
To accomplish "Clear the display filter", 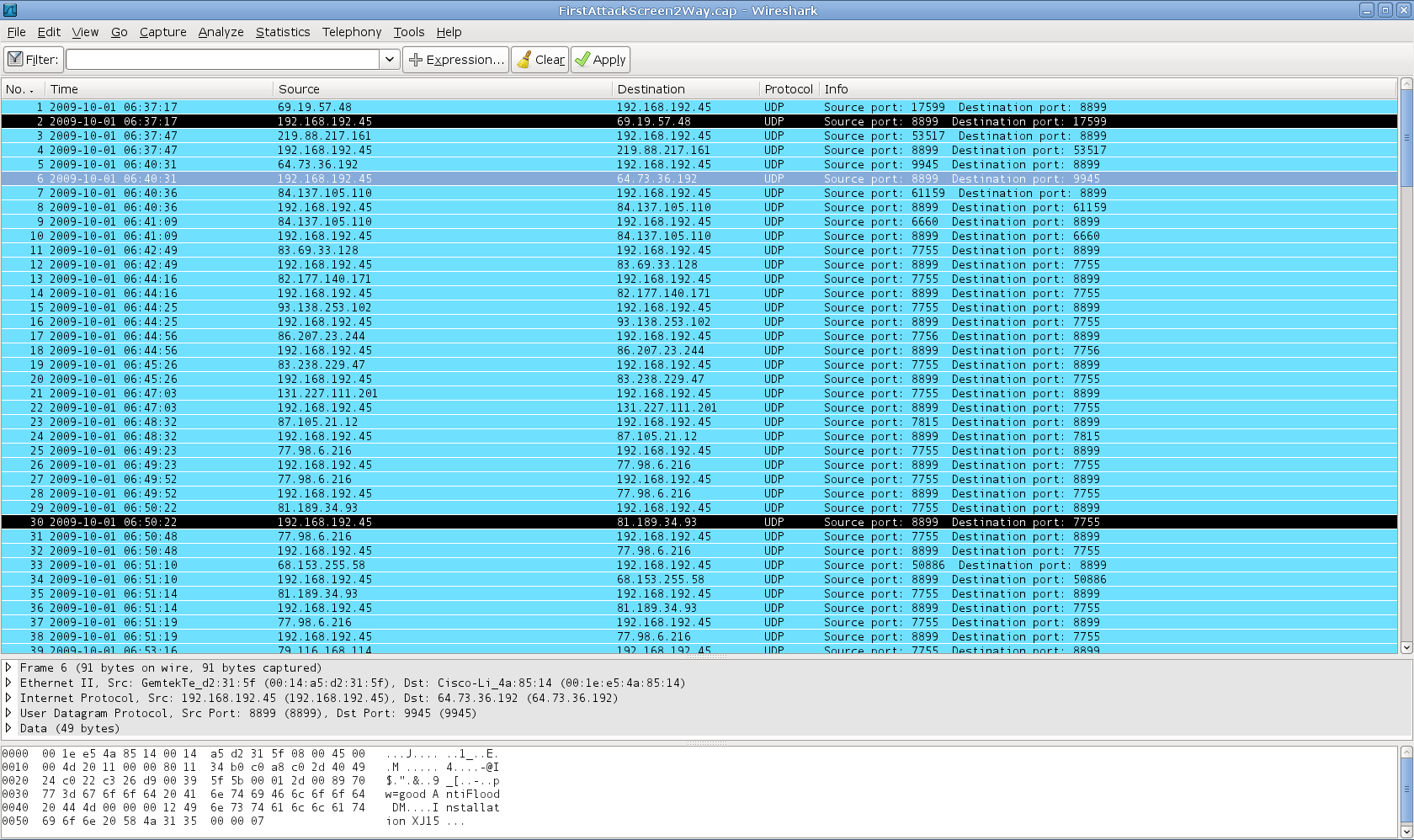I will click(x=540, y=60).
